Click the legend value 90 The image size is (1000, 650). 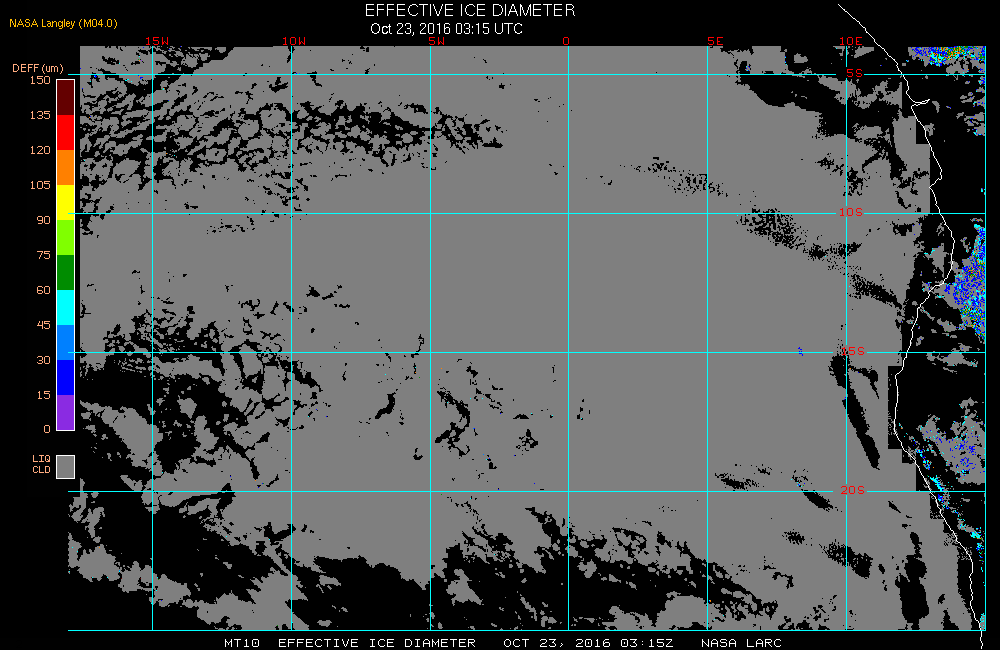[43, 220]
